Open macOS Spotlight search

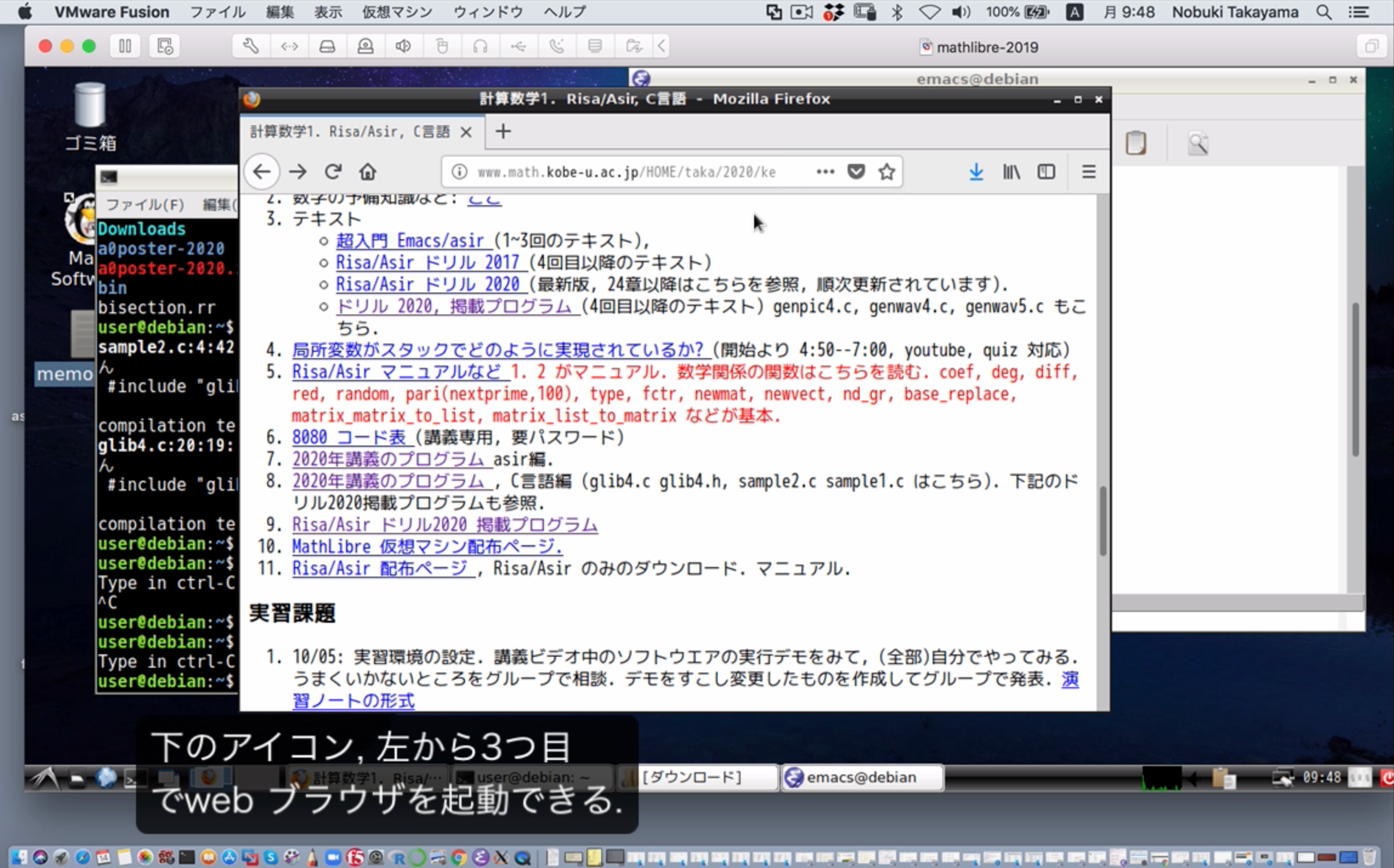pyautogui.click(x=1324, y=12)
